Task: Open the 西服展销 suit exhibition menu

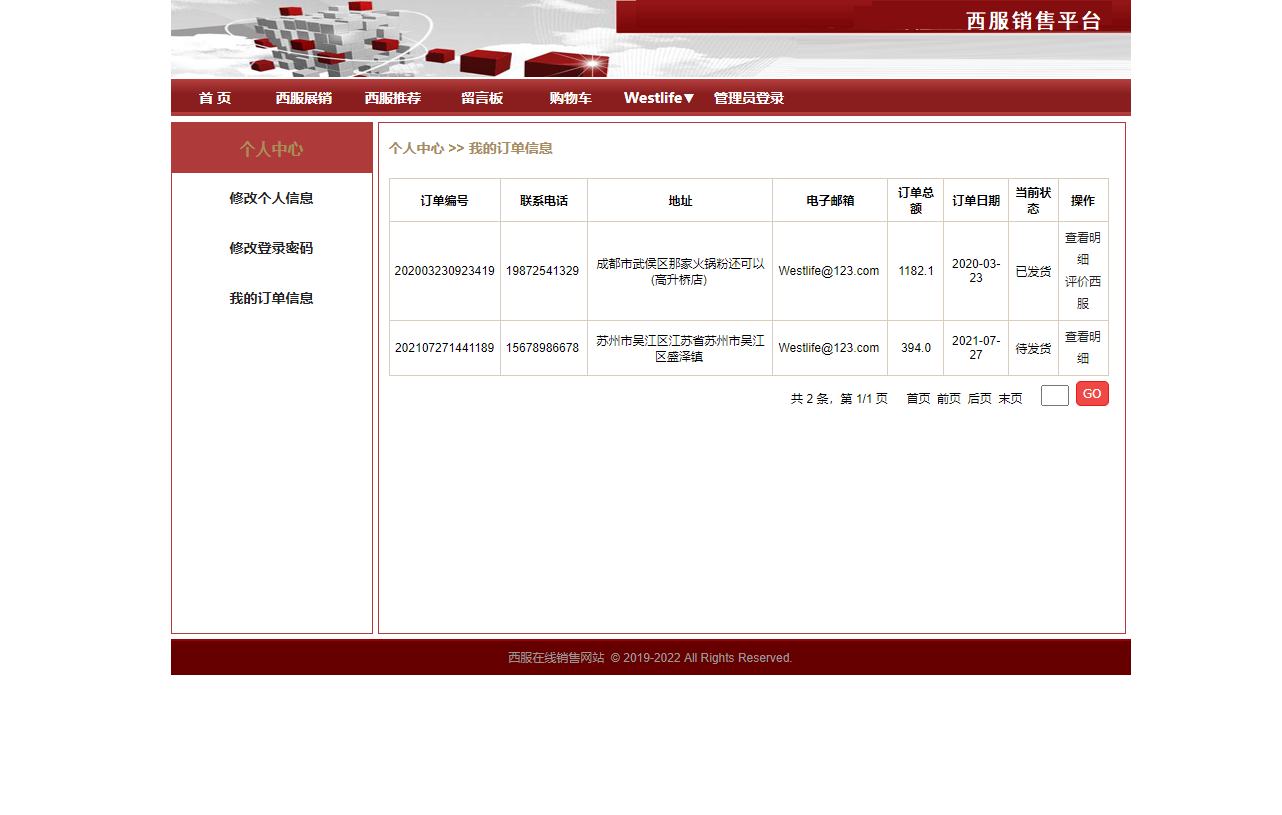Action: point(303,97)
